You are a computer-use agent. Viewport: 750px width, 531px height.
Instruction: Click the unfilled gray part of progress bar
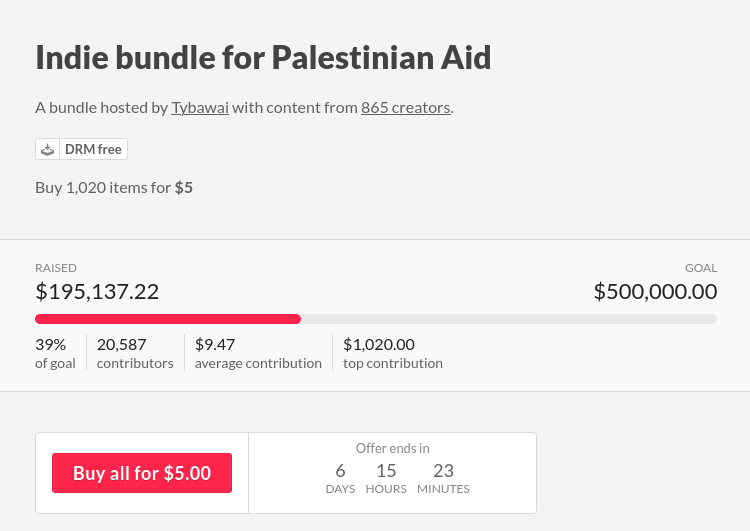point(509,319)
